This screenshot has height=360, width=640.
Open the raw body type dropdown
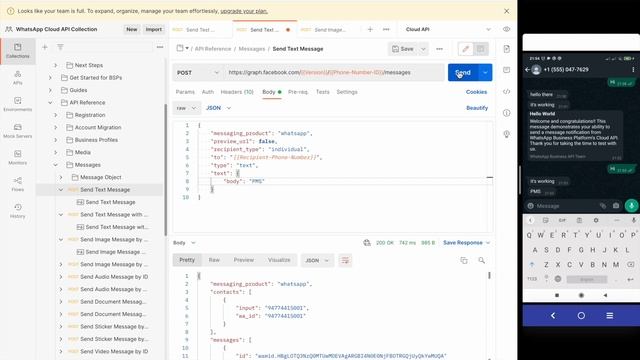coord(187,108)
